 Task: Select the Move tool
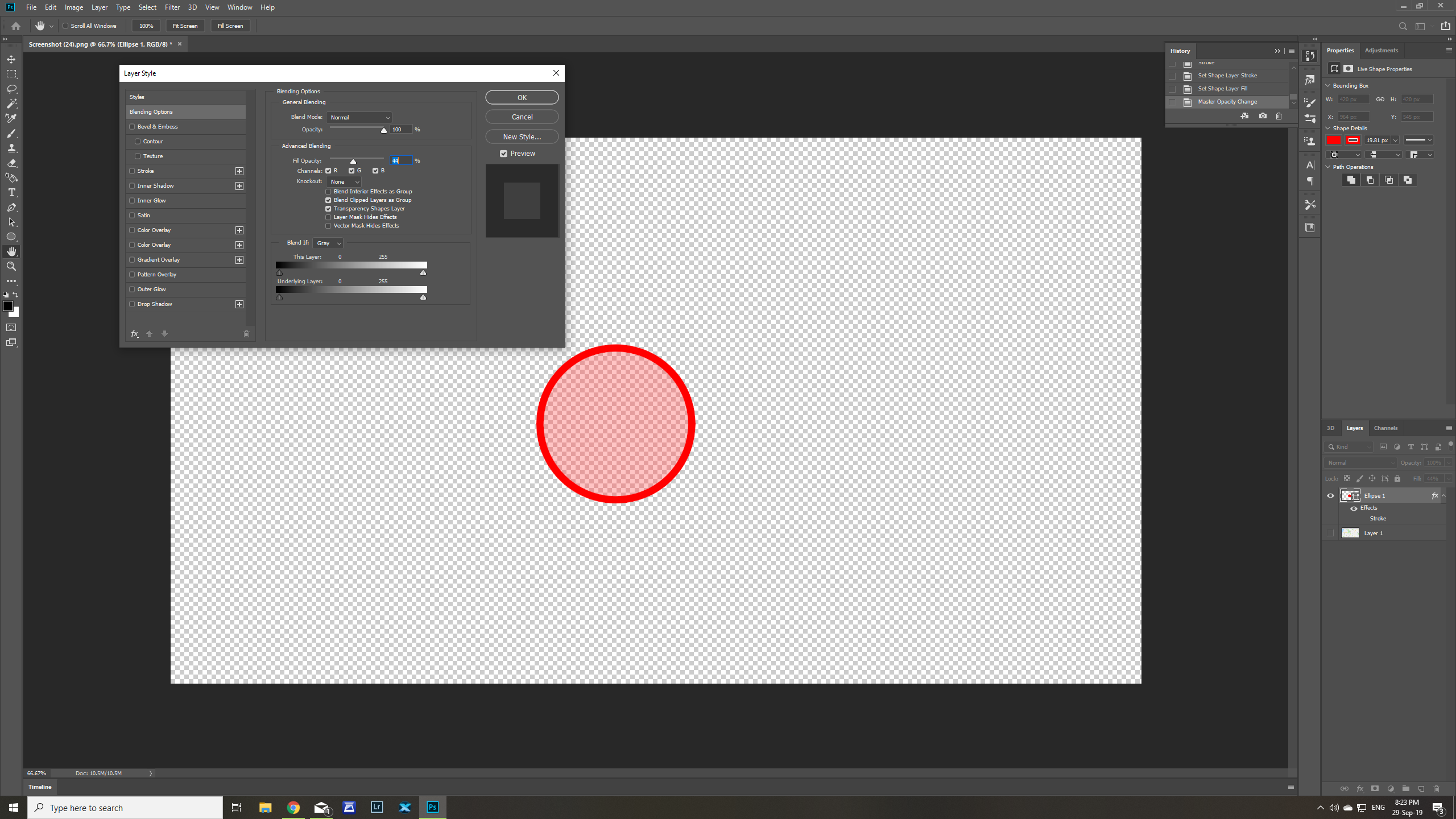coord(11,59)
